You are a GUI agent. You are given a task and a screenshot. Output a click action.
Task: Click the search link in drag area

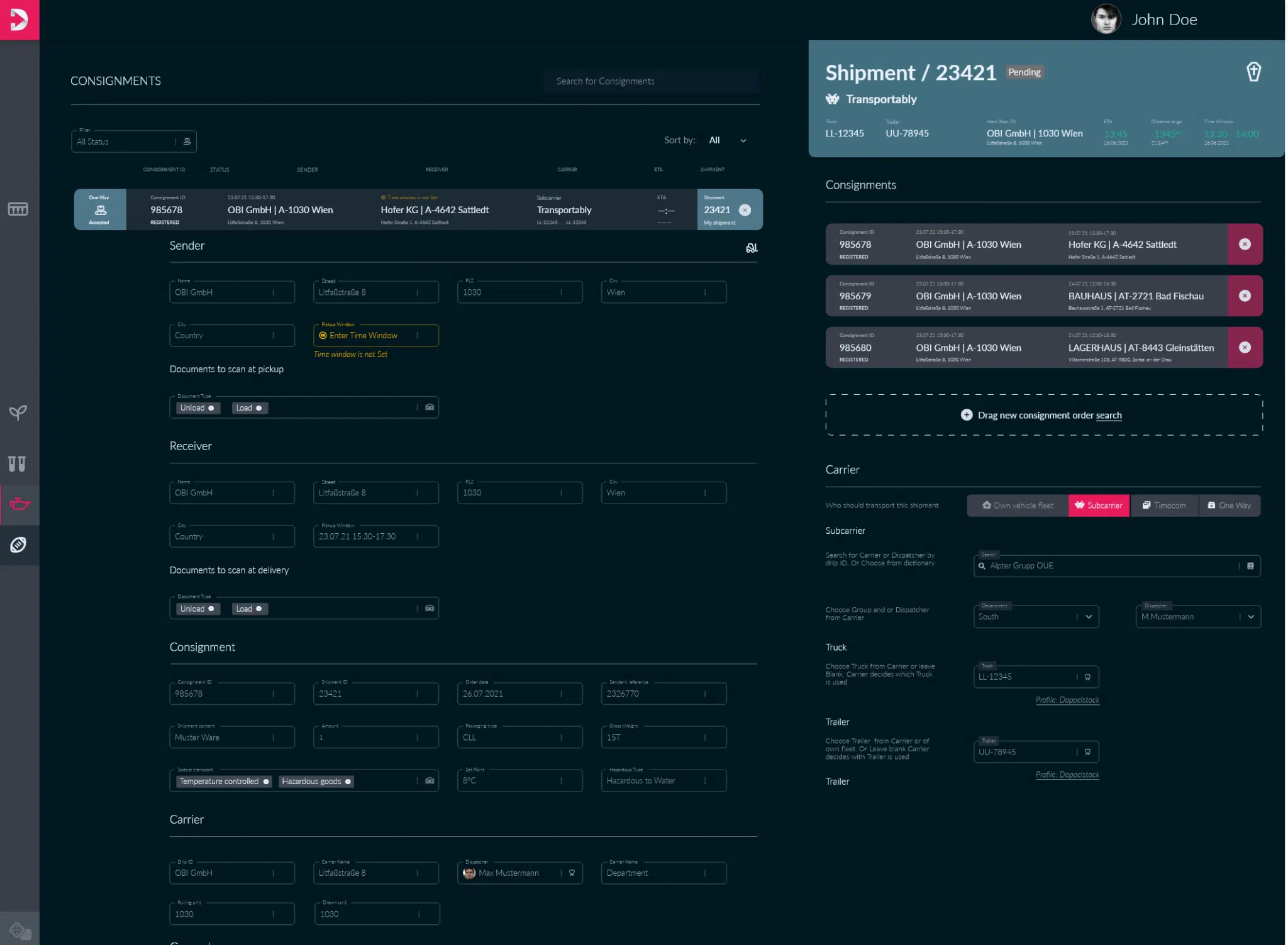pyautogui.click(x=1108, y=416)
